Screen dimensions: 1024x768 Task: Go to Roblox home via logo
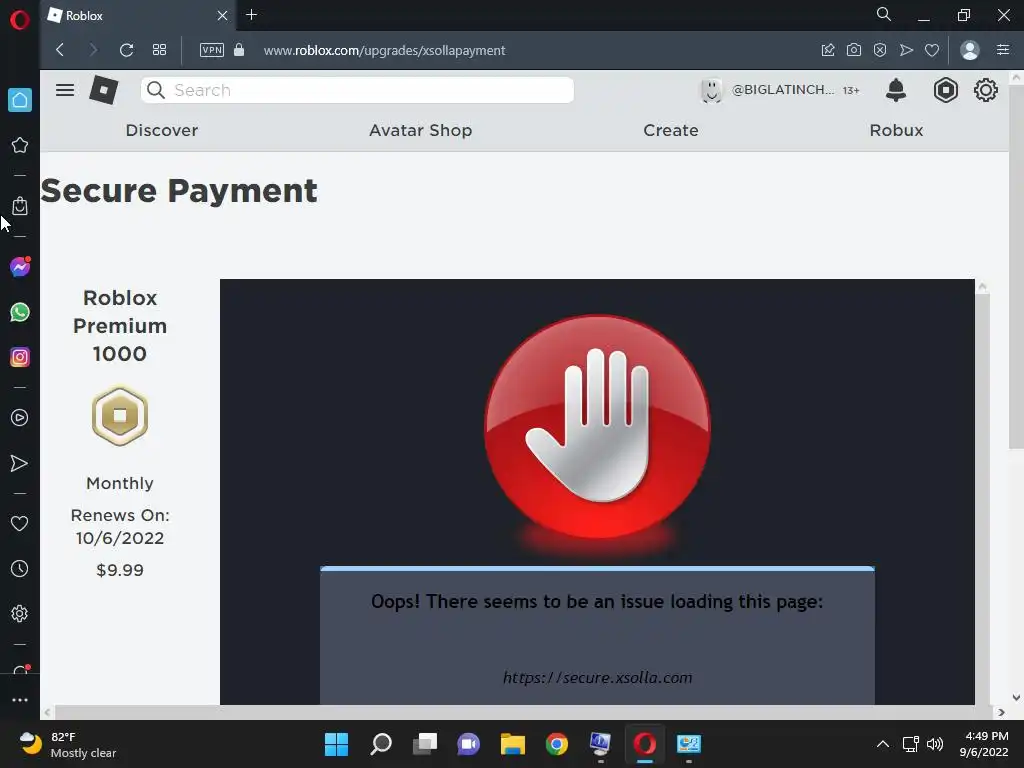(104, 90)
